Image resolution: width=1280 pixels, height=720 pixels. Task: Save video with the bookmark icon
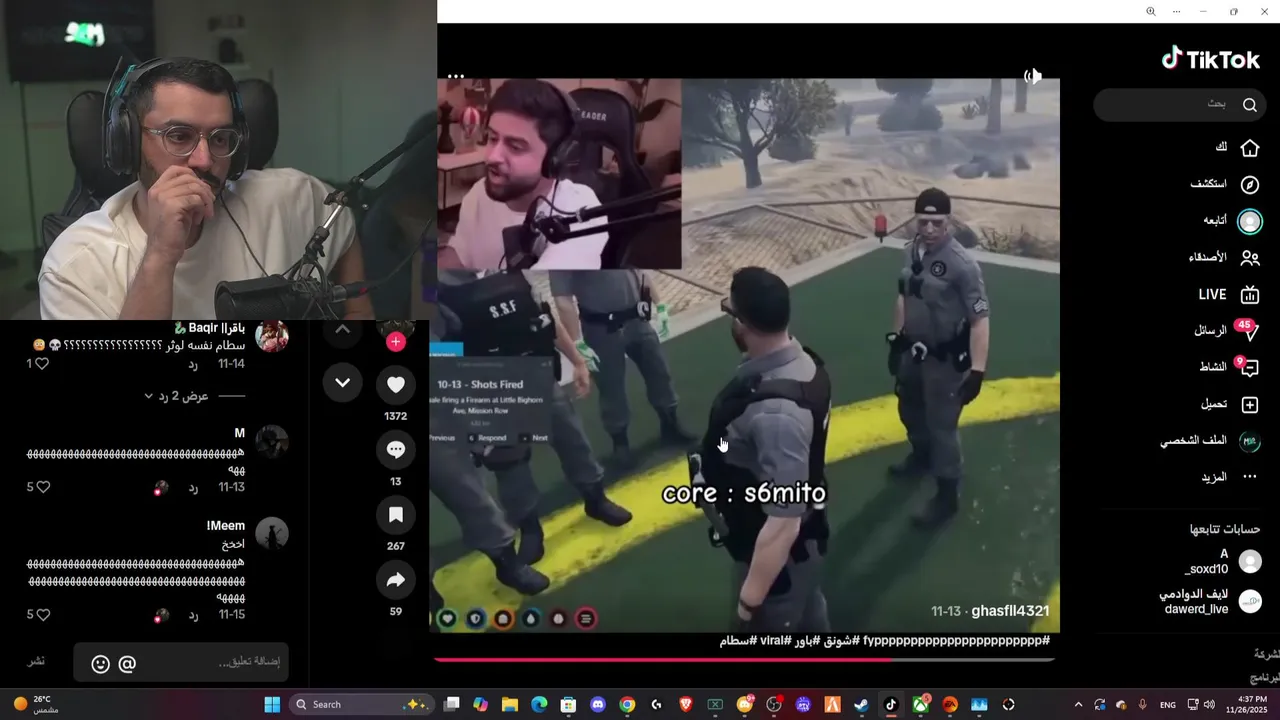pyautogui.click(x=396, y=515)
